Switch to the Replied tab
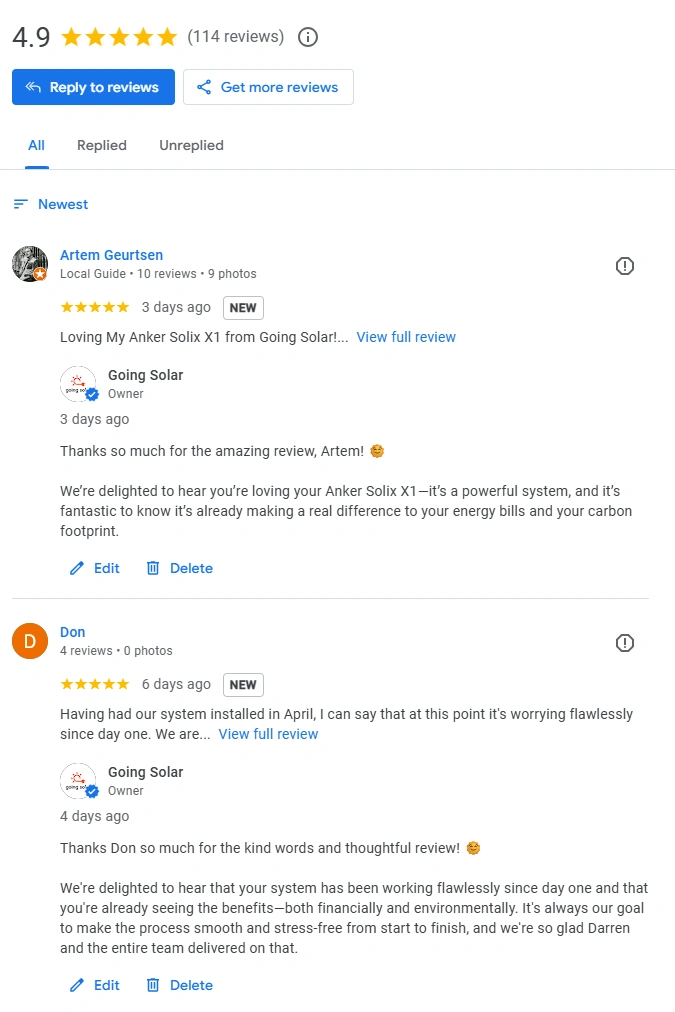675x1012 pixels. point(101,145)
